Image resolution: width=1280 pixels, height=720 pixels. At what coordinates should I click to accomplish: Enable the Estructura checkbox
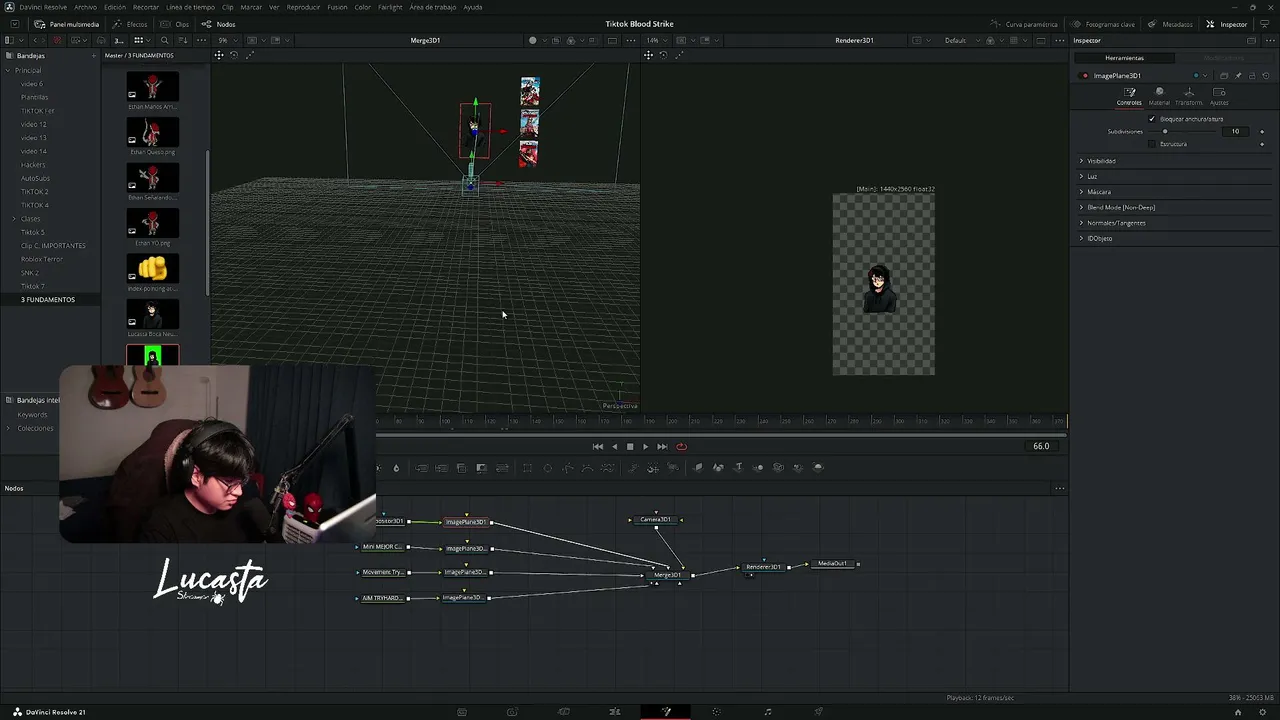click(1152, 144)
